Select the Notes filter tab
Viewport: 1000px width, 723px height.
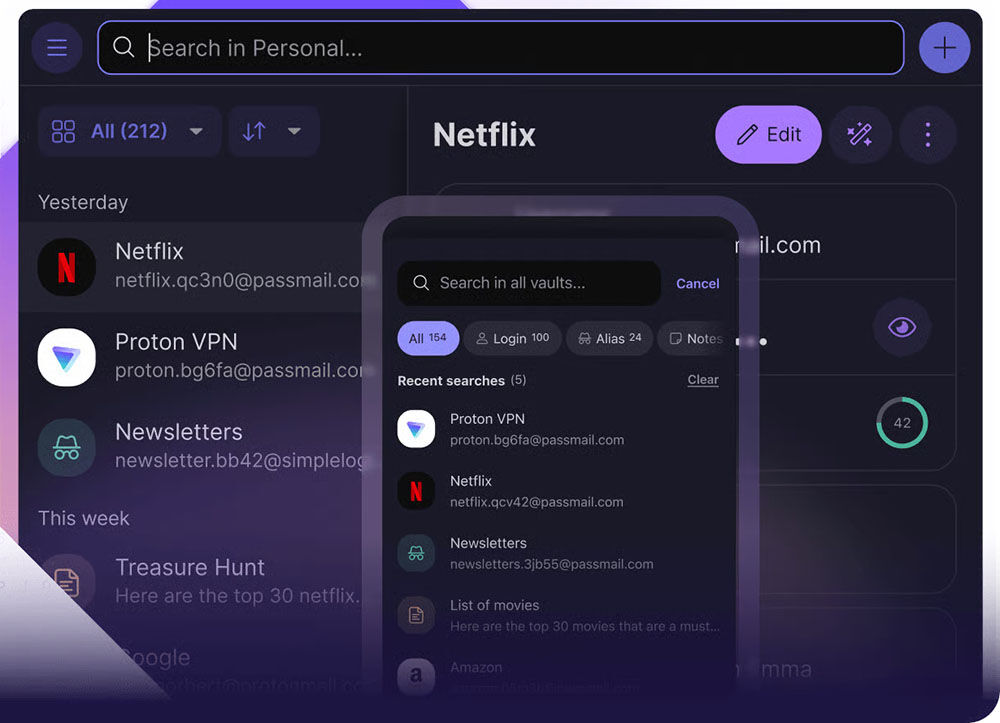695,339
